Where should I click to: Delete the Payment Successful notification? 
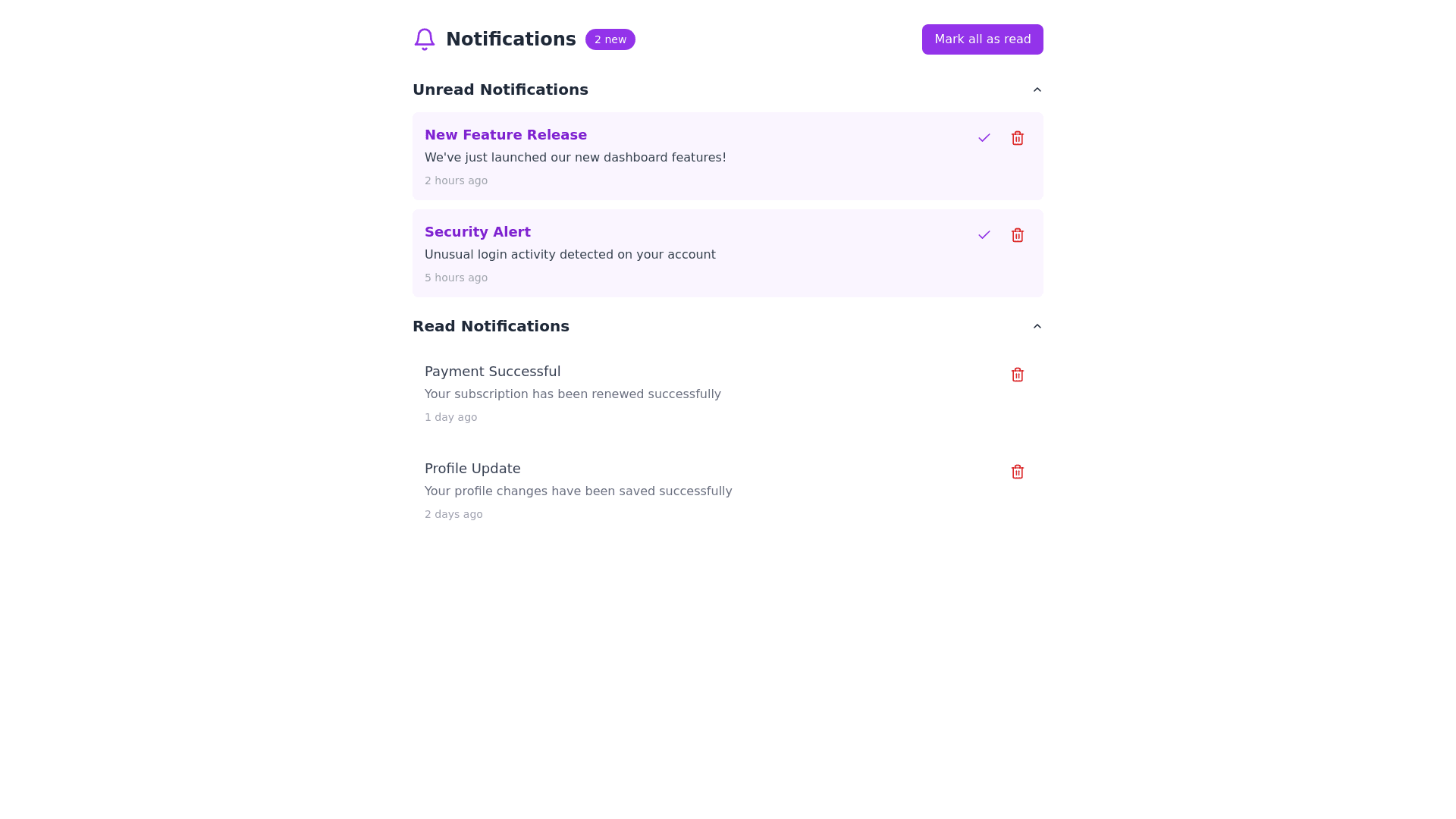pos(1018,375)
